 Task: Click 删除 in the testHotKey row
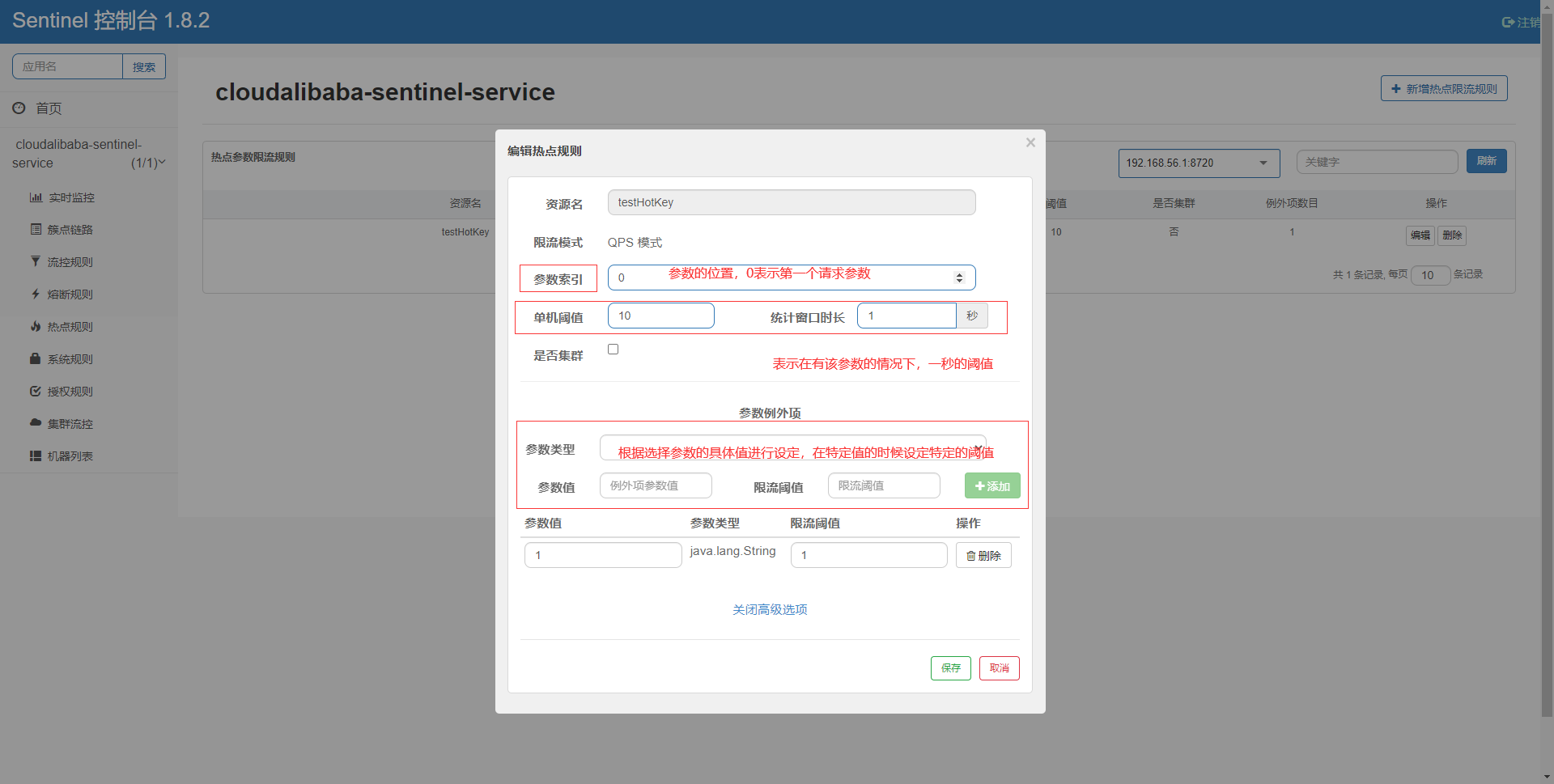click(x=1452, y=235)
